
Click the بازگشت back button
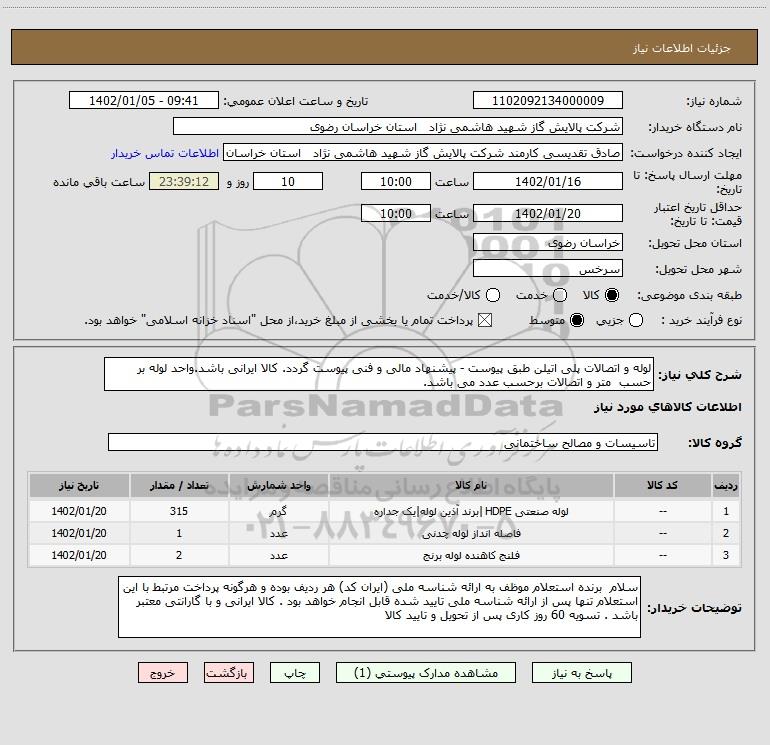click(229, 673)
